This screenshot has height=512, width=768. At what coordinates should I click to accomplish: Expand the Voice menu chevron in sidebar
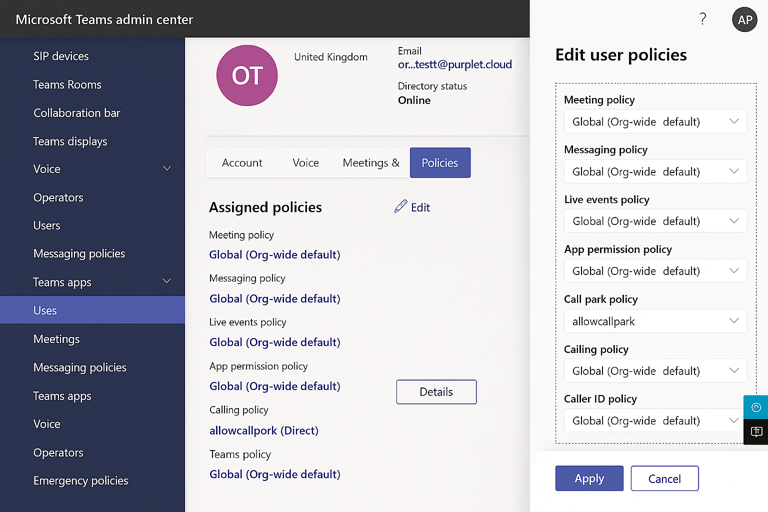pos(167,169)
